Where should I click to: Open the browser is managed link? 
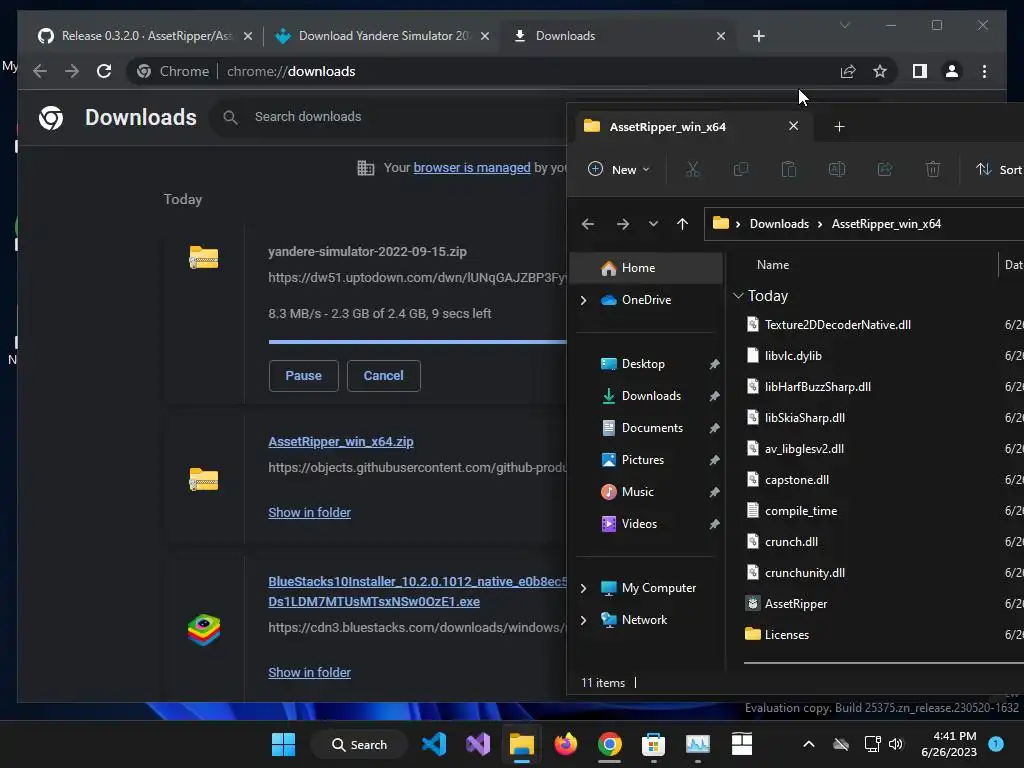(472, 168)
